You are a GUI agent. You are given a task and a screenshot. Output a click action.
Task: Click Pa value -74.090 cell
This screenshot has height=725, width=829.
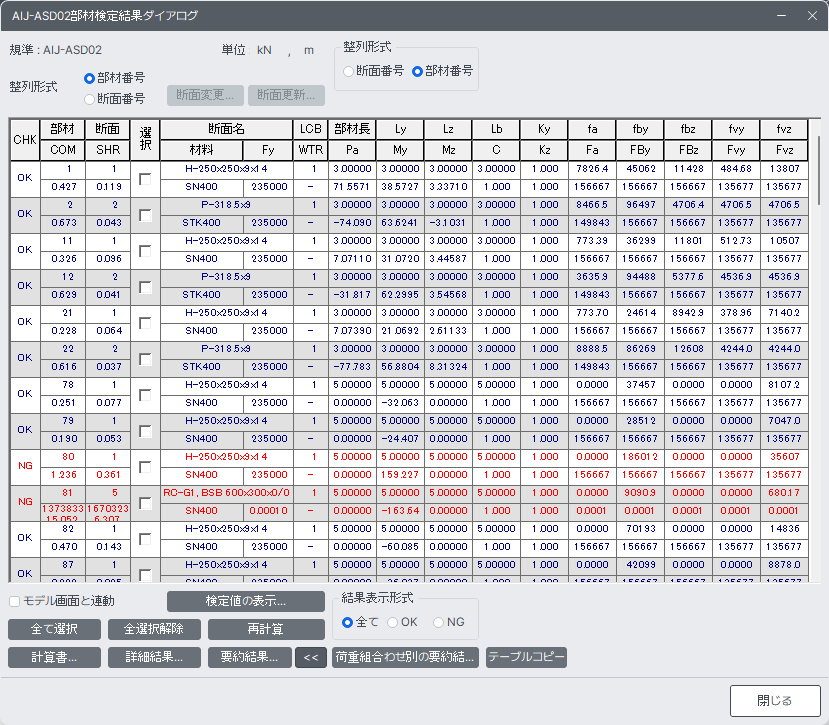tap(352, 223)
